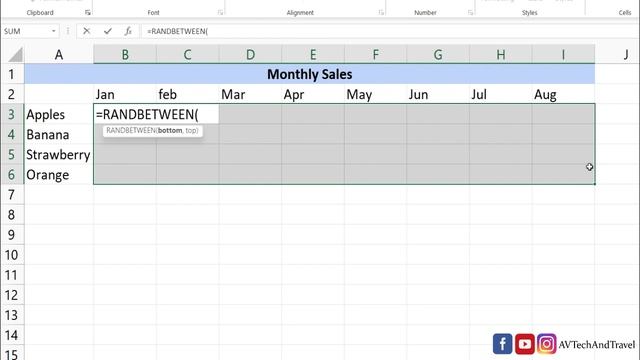The height and width of the screenshot is (360, 640).
Task: Click the Select All corner triangle
Action: (16, 55)
